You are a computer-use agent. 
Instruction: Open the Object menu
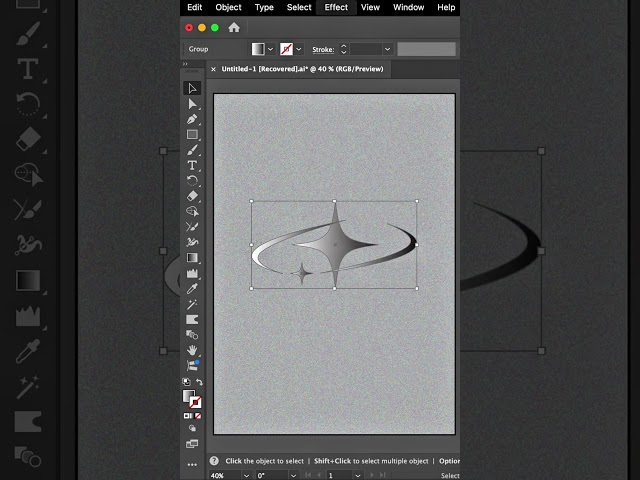(x=229, y=7)
